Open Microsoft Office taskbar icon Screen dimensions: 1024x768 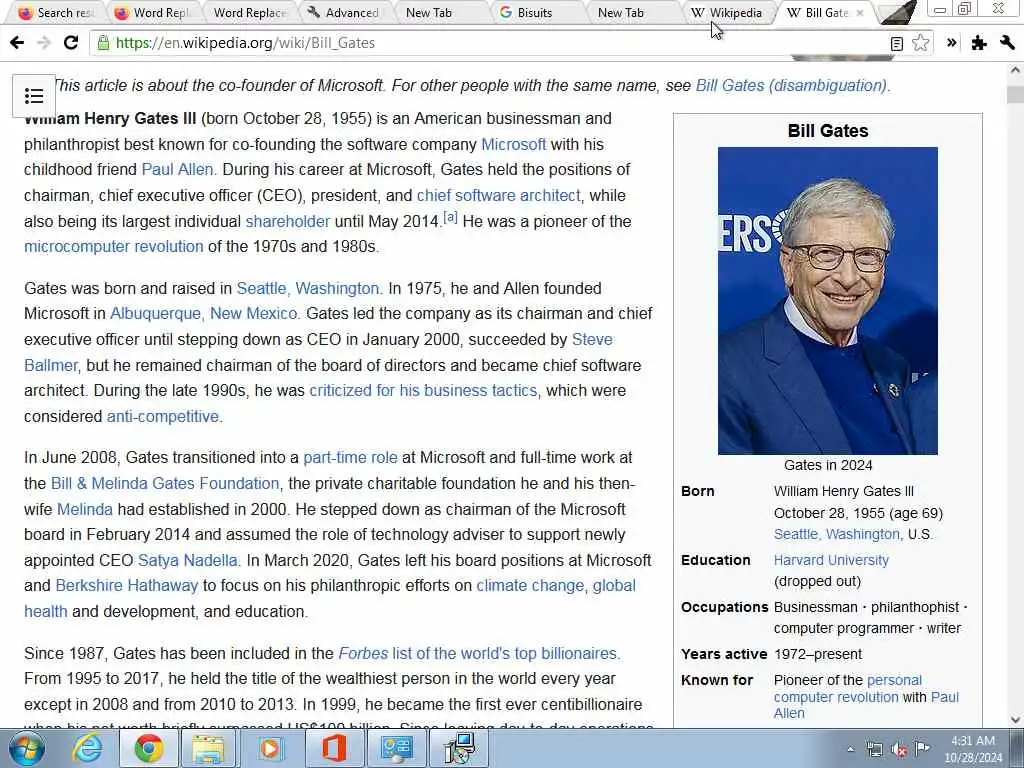[333, 748]
